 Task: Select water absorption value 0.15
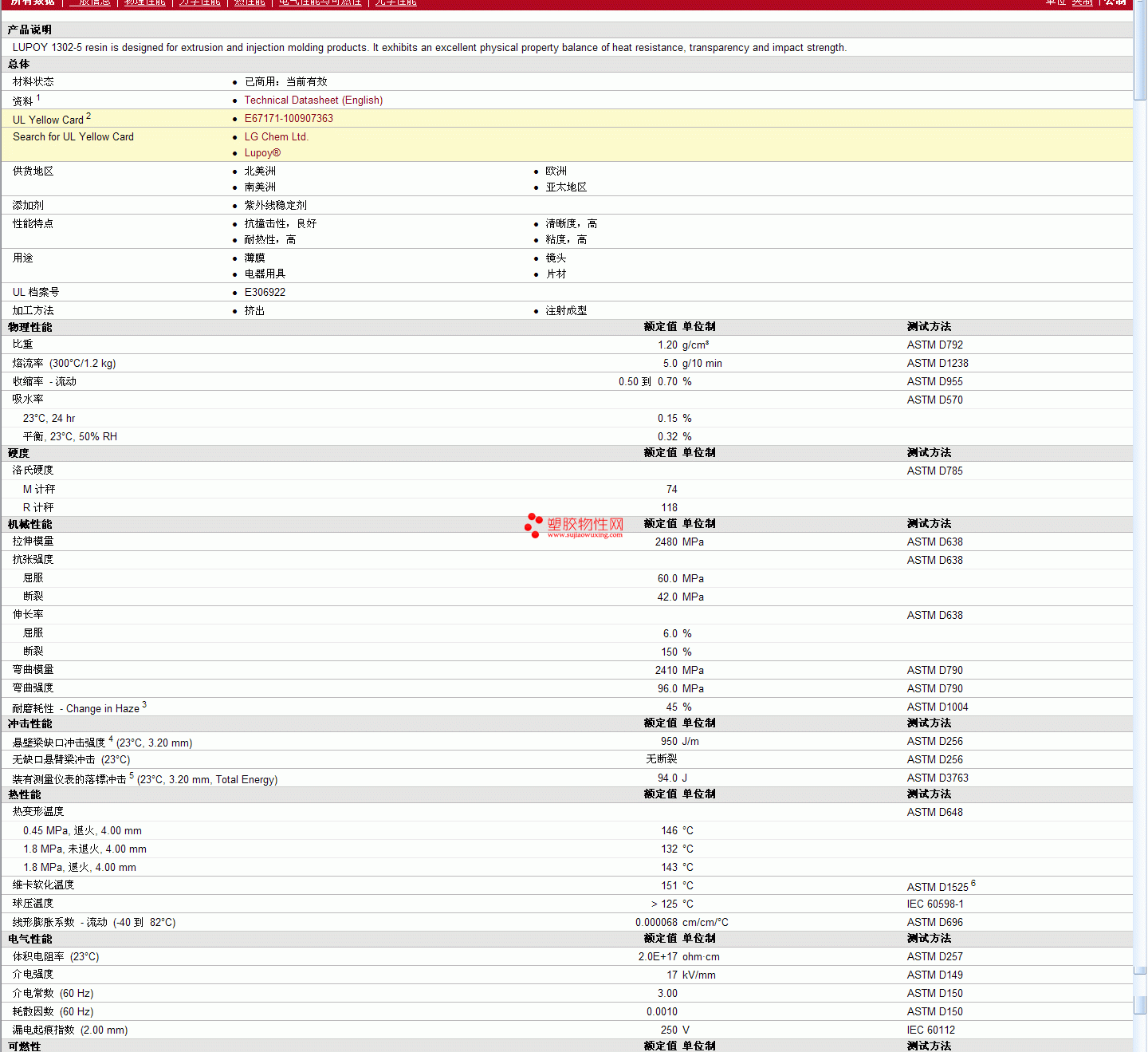coord(667,419)
